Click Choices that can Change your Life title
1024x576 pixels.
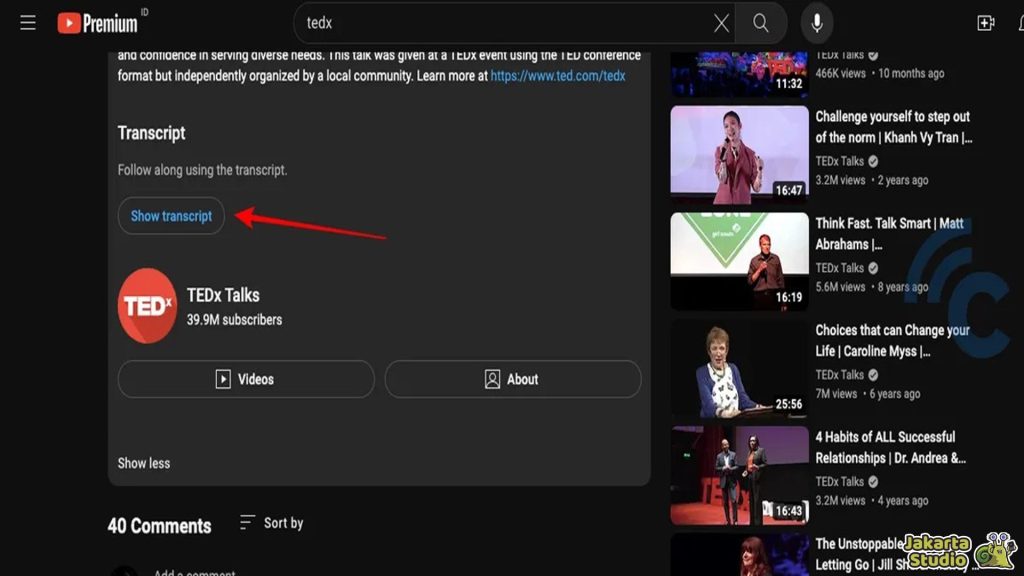(x=892, y=340)
